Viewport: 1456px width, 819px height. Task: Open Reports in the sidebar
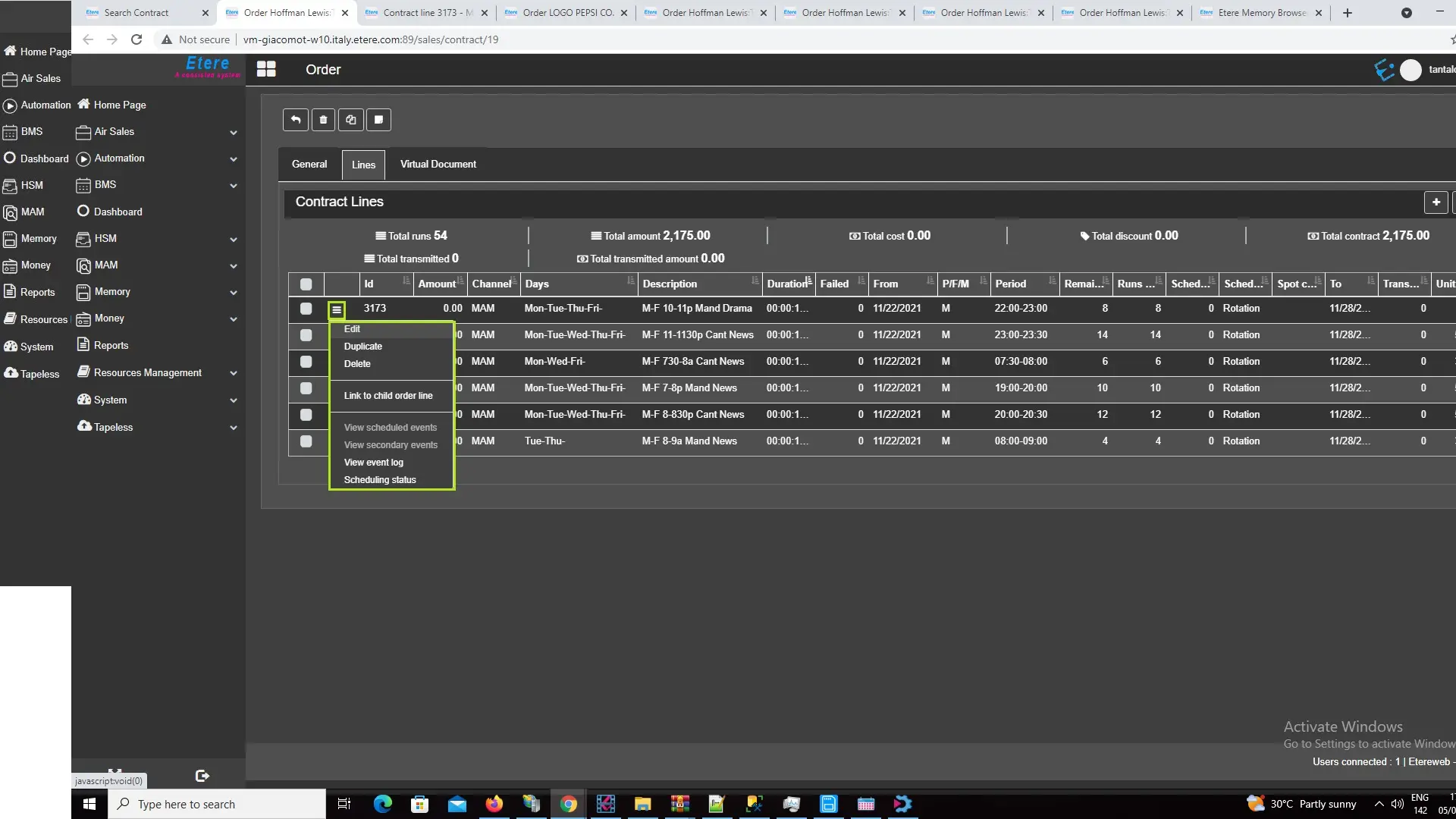point(111,346)
